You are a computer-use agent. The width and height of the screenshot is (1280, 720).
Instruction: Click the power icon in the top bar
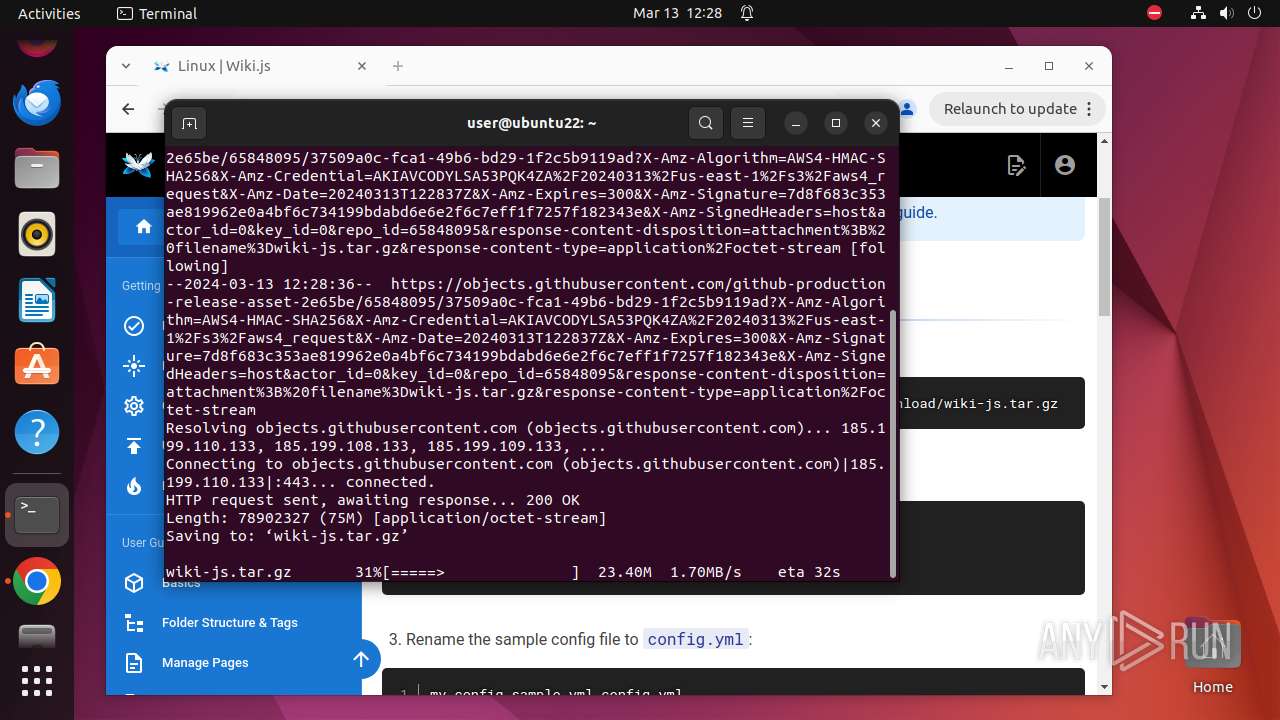tap(1254, 14)
